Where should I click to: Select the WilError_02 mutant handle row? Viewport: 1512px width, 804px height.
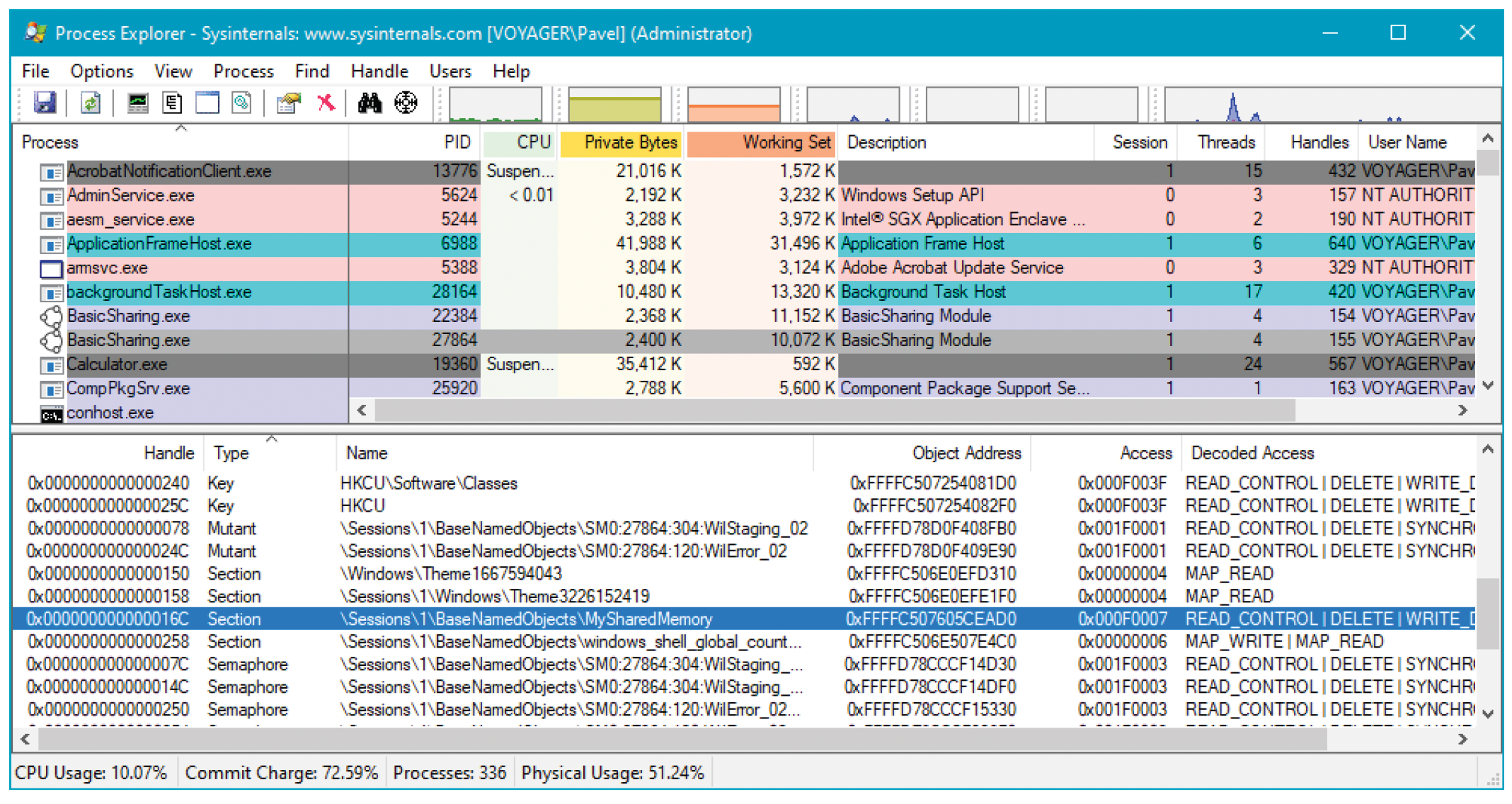(744, 552)
